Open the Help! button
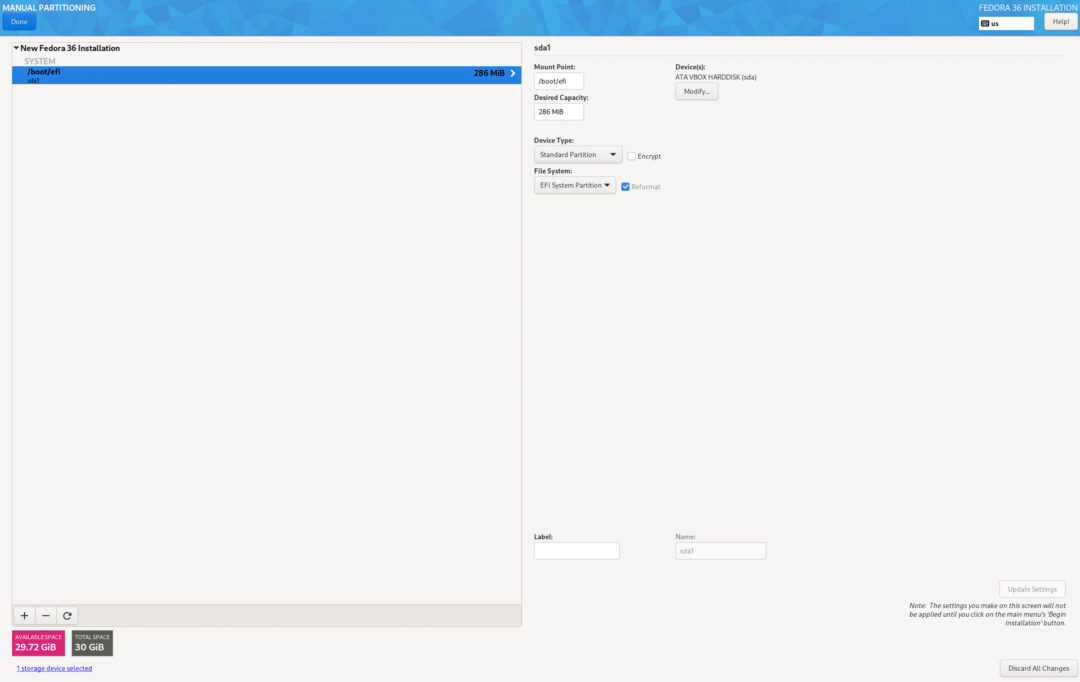Image resolution: width=1080 pixels, height=682 pixels. [1061, 21]
